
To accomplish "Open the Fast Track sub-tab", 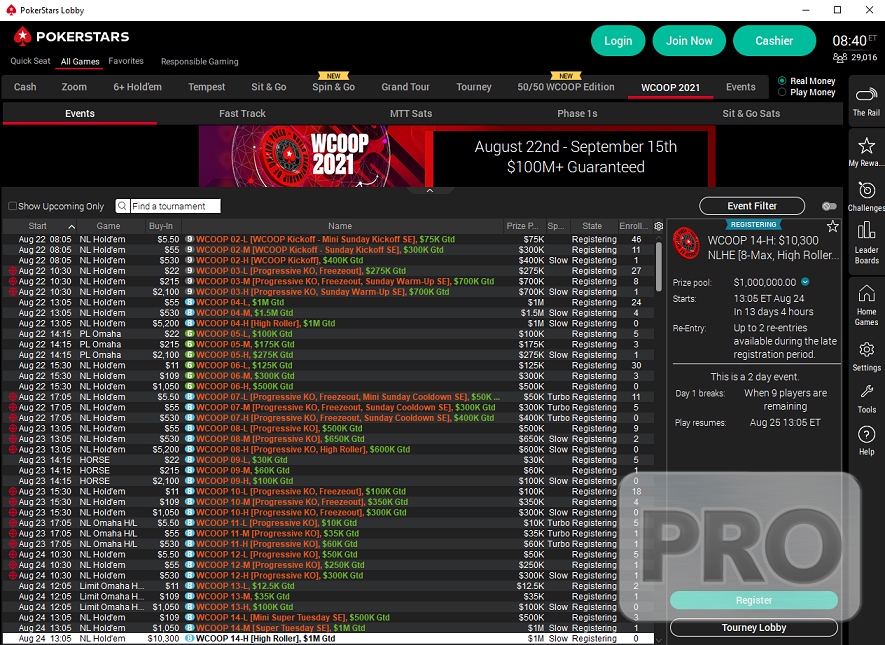I will coord(242,113).
